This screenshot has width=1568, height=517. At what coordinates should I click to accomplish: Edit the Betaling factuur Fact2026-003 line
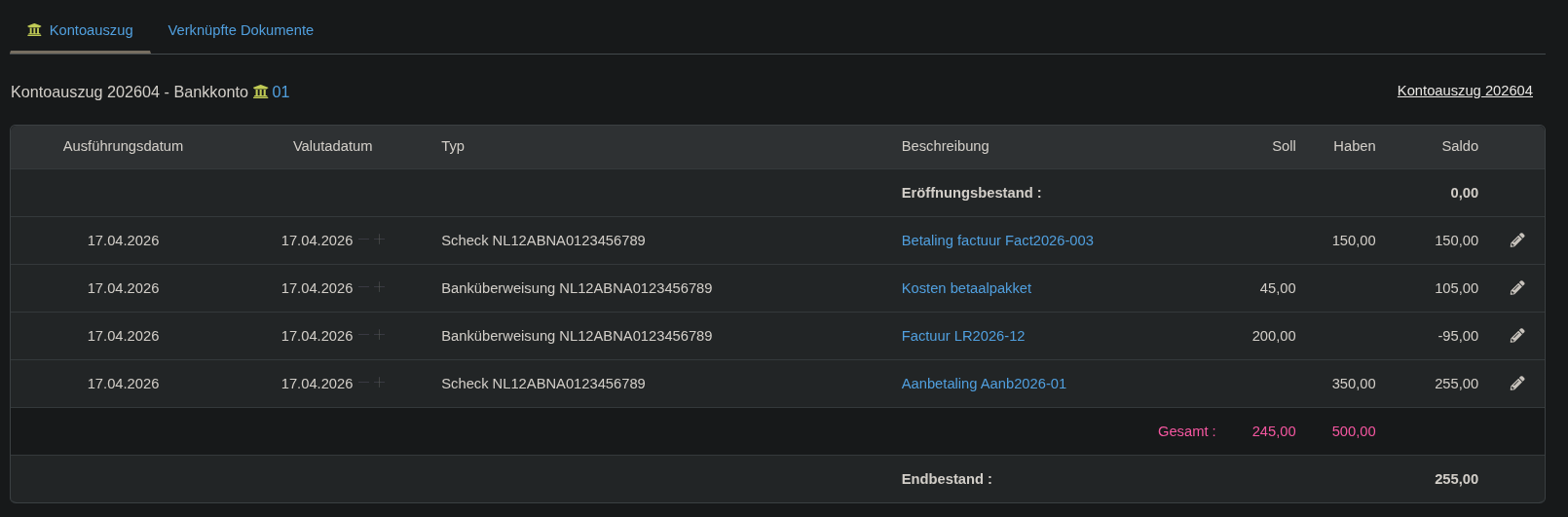tap(1517, 240)
